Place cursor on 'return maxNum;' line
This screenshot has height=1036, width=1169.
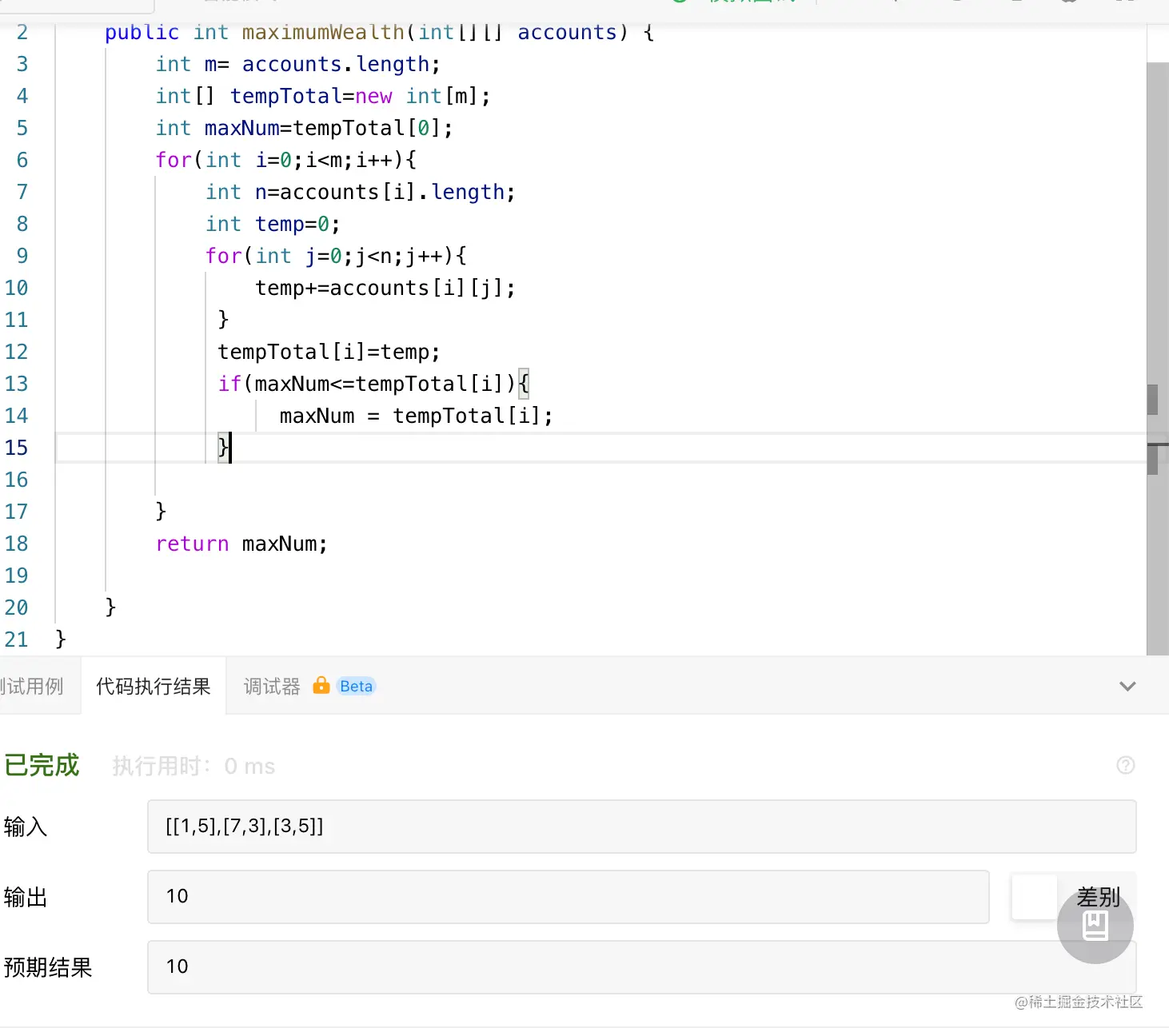coord(241,544)
